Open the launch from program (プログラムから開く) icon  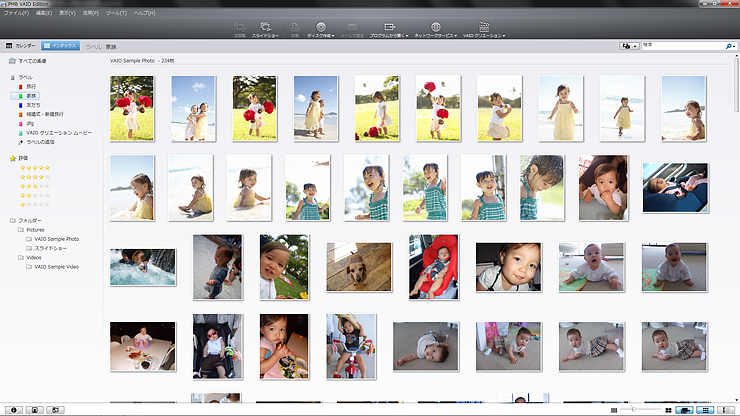(388, 29)
